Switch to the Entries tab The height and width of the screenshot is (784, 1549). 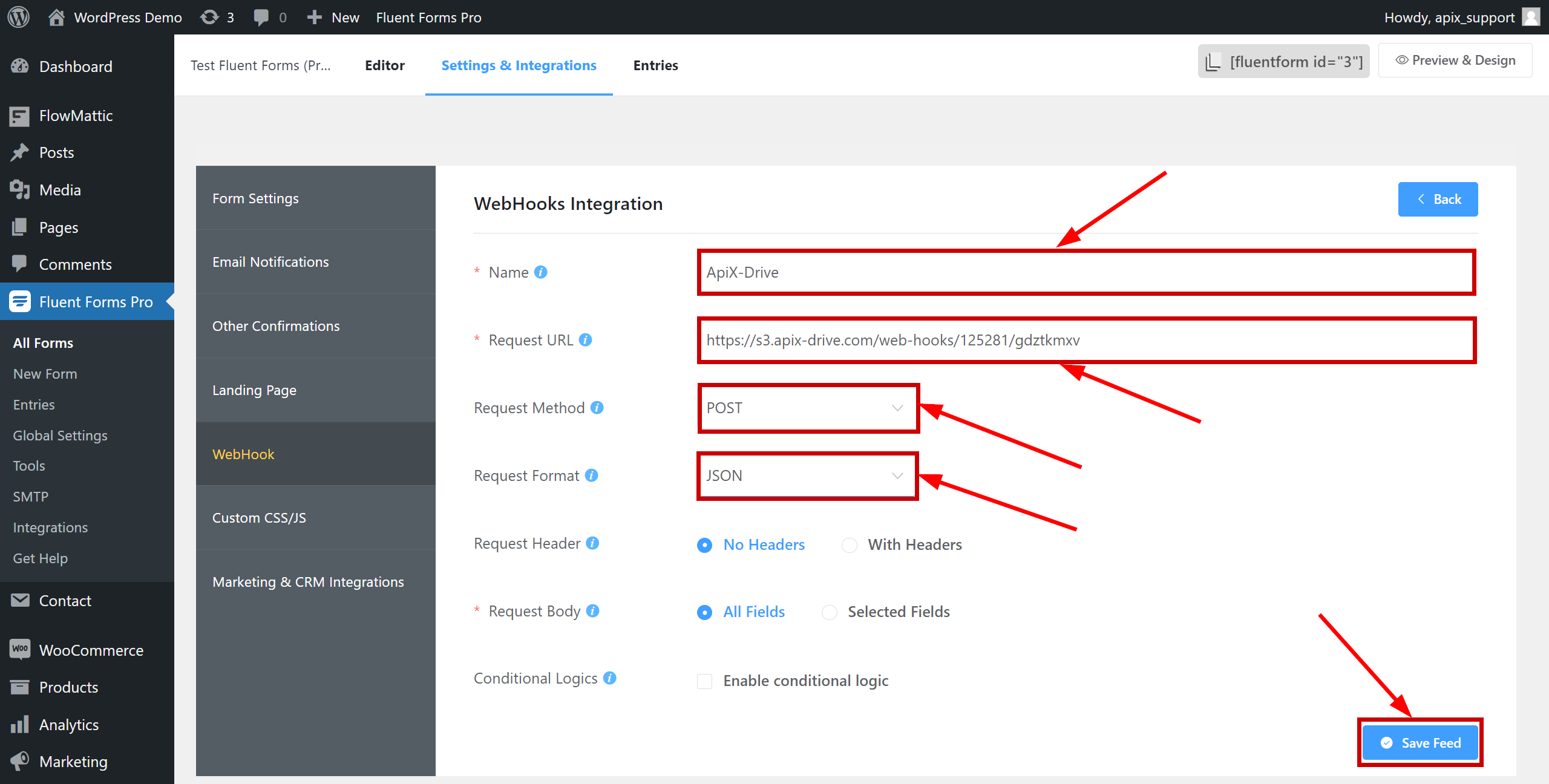click(656, 65)
